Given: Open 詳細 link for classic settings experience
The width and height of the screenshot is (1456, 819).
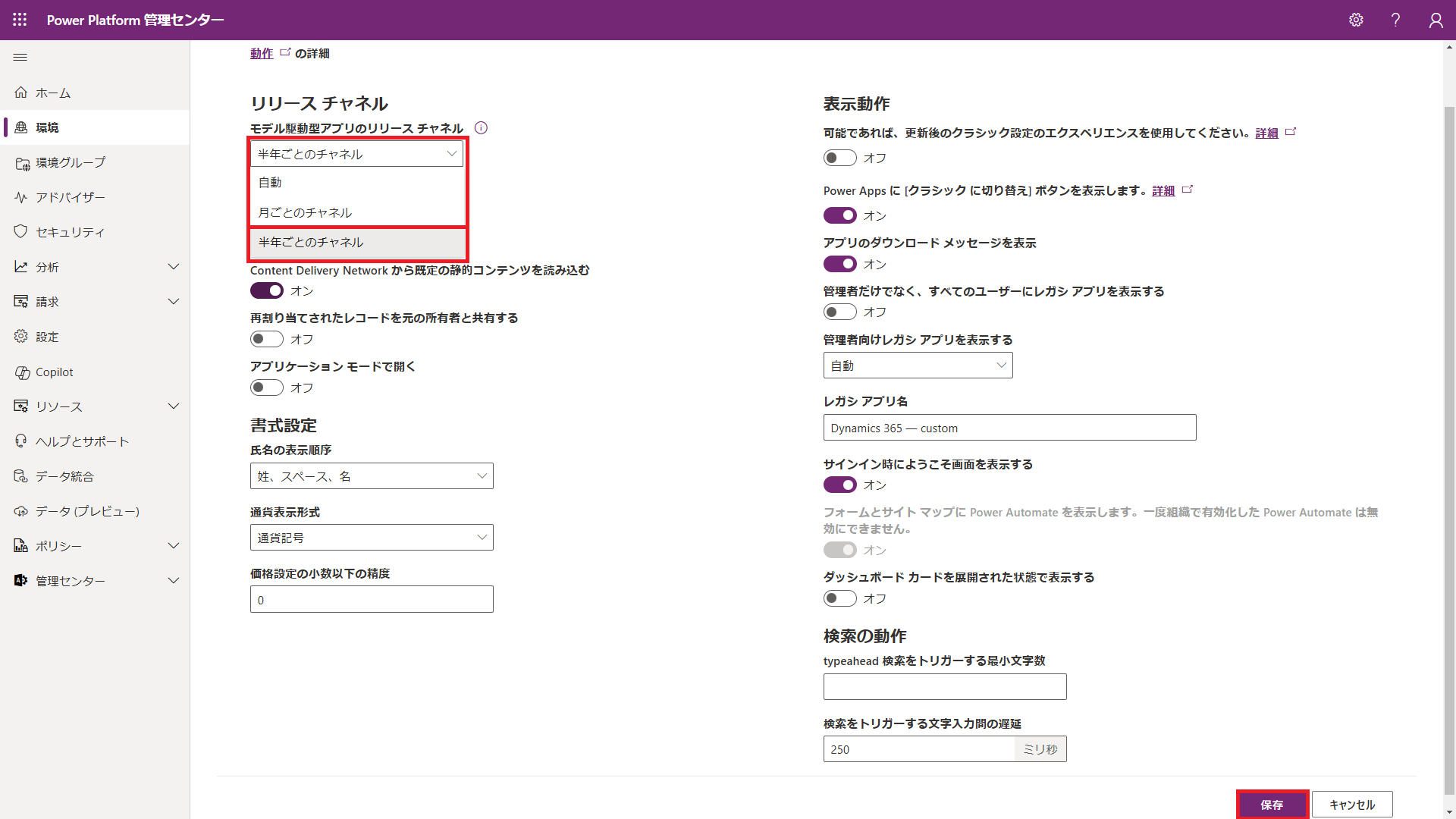Looking at the screenshot, I should (1266, 133).
